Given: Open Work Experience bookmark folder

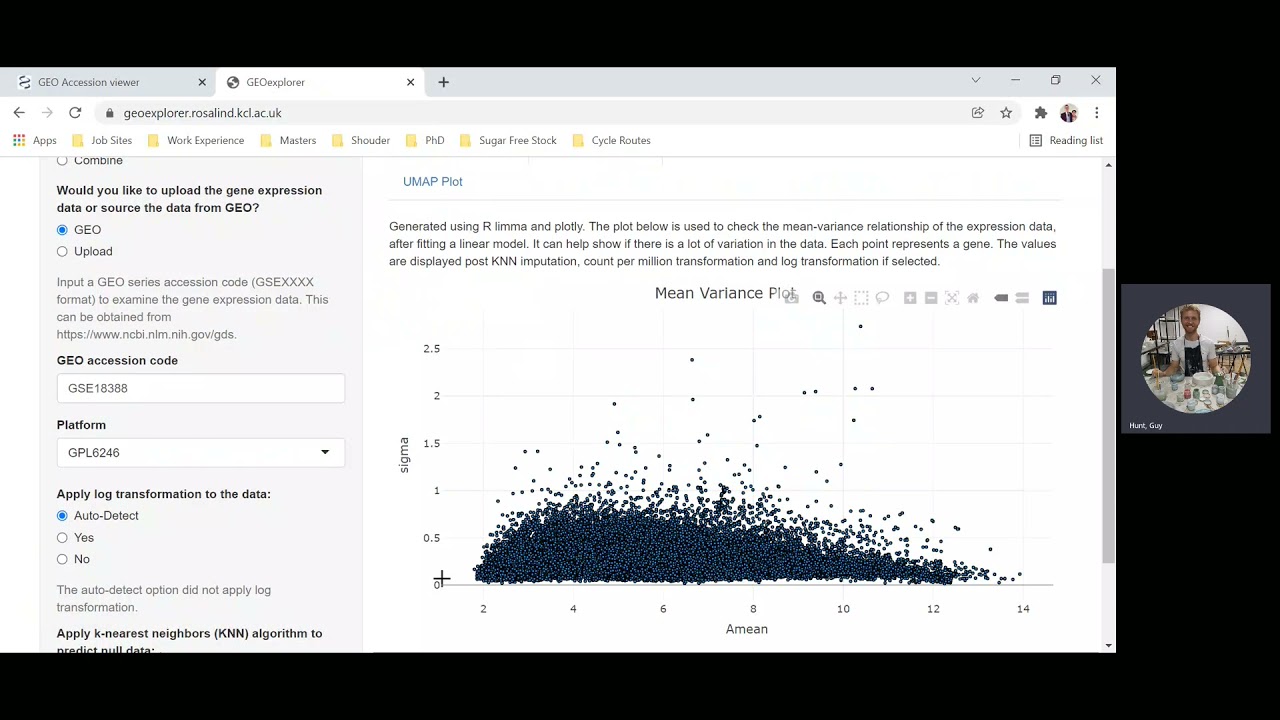Looking at the screenshot, I should pos(196,140).
